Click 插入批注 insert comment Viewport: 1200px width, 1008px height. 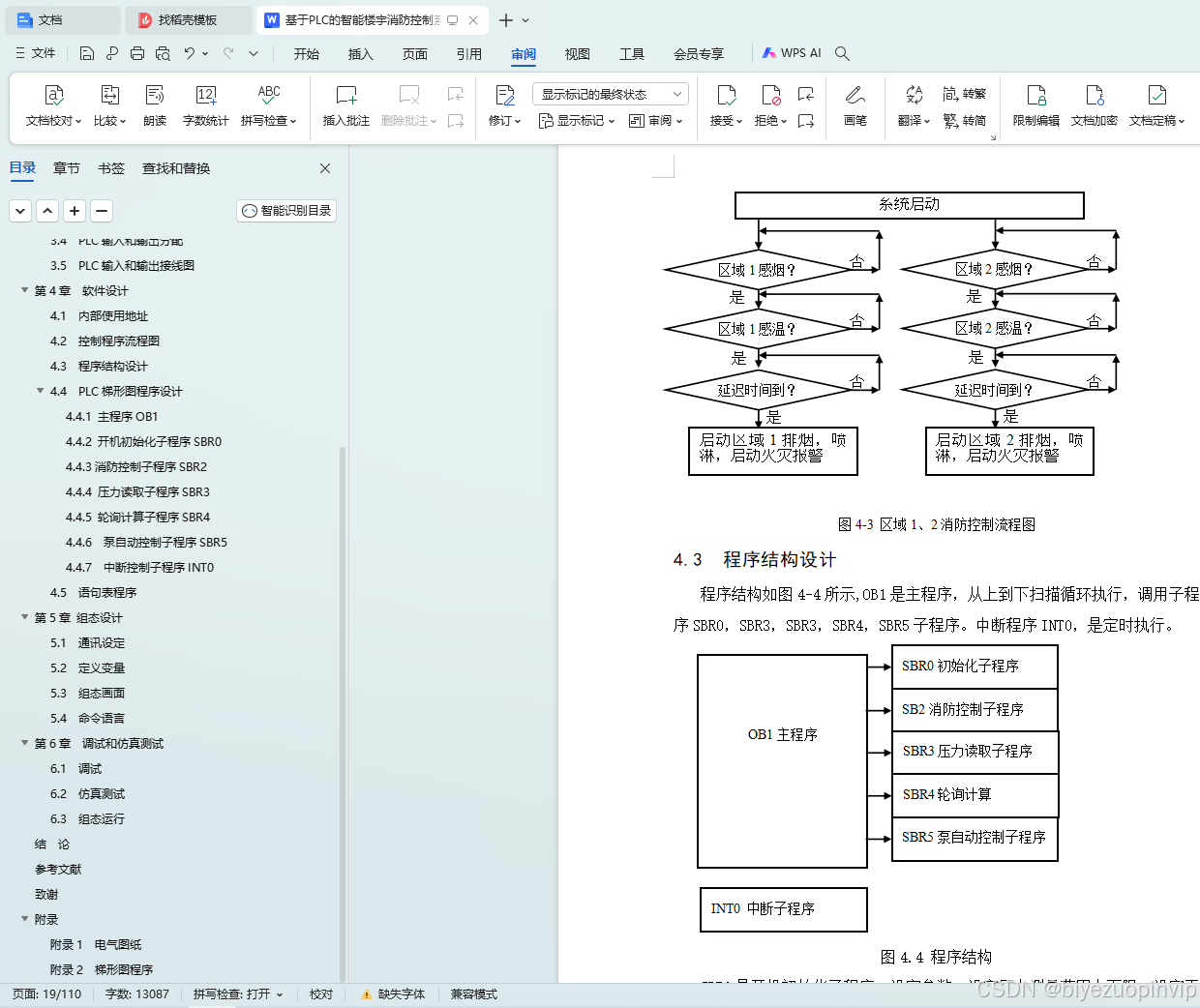[345, 106]
